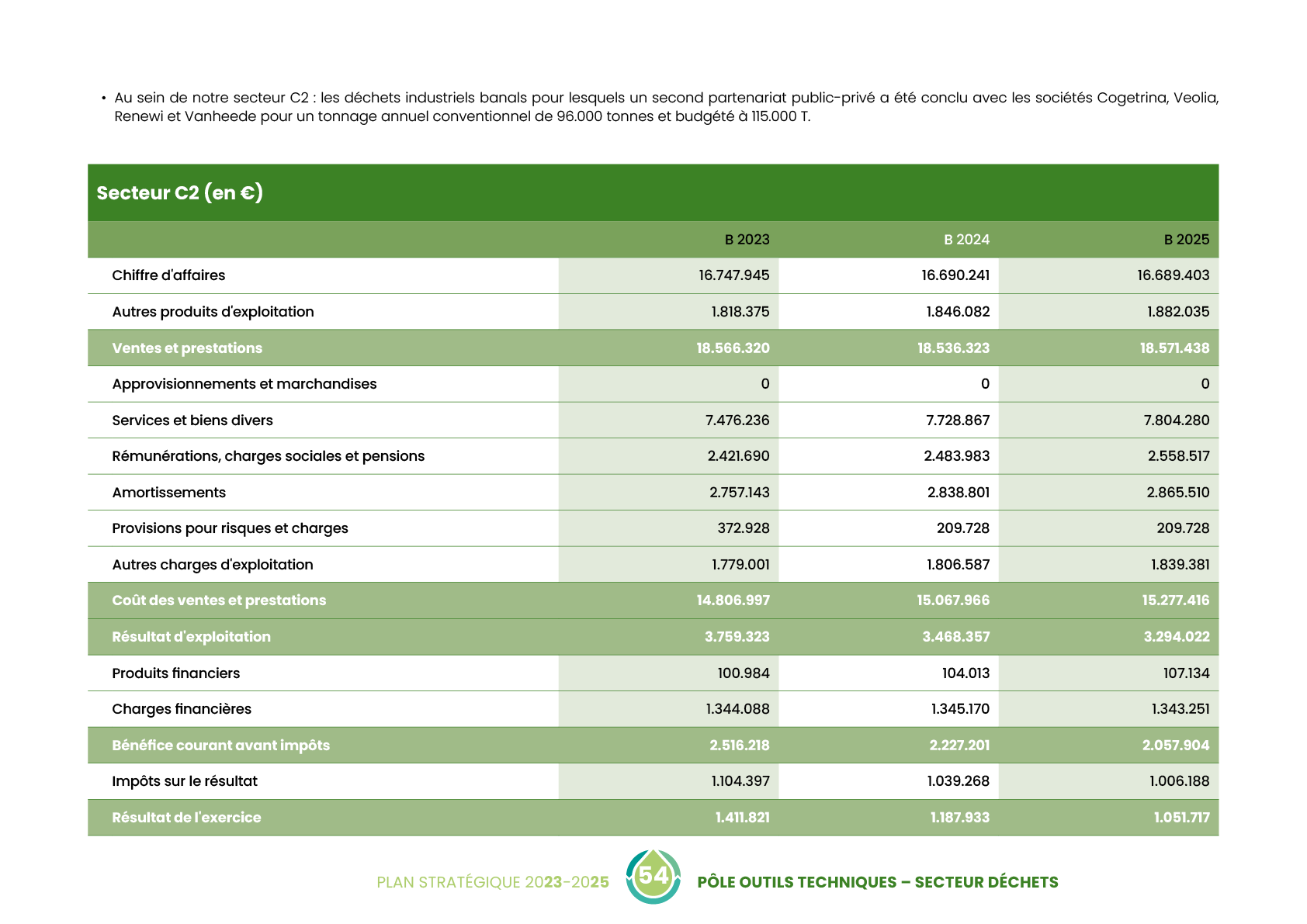Click the 'Provisions pour risques et charges' label
Screen dimensions: 1307x924
230,528
